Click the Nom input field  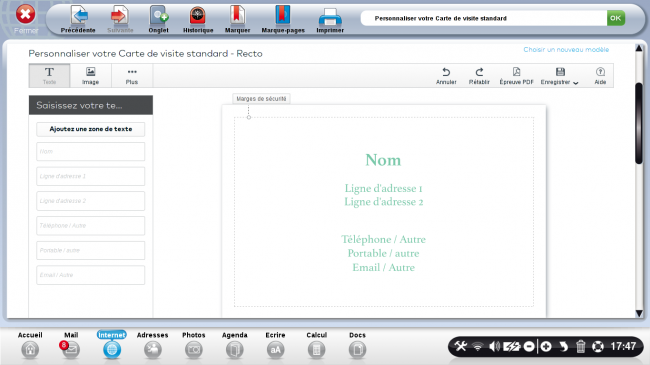point(91,151)
